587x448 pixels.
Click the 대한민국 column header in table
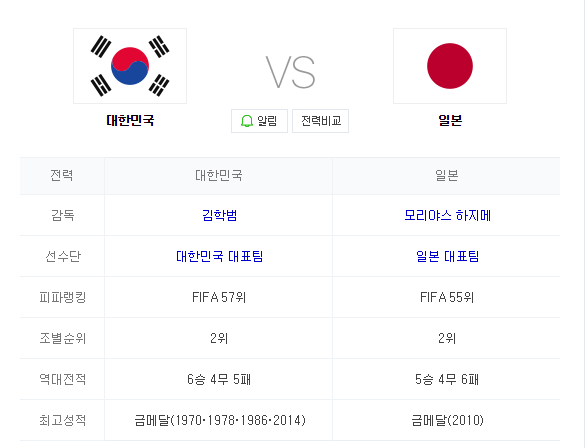click(x=219, y=175)
